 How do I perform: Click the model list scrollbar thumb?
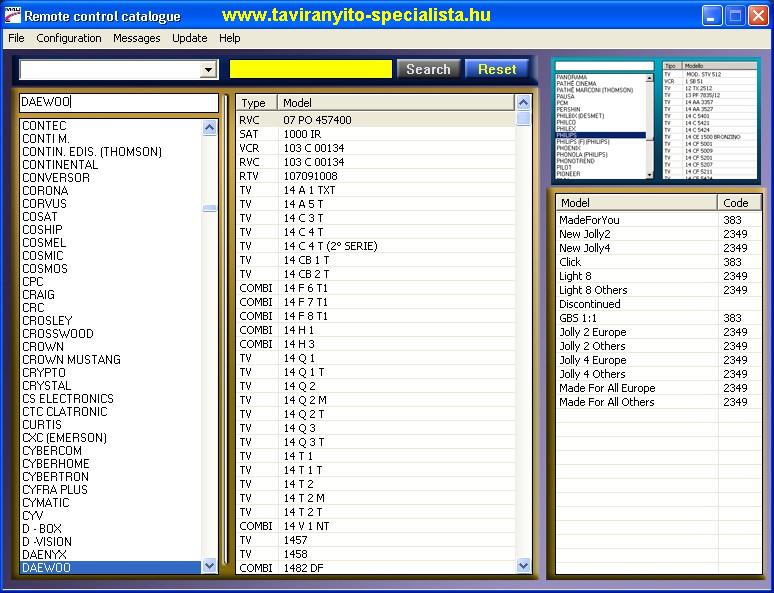(523, 119)
